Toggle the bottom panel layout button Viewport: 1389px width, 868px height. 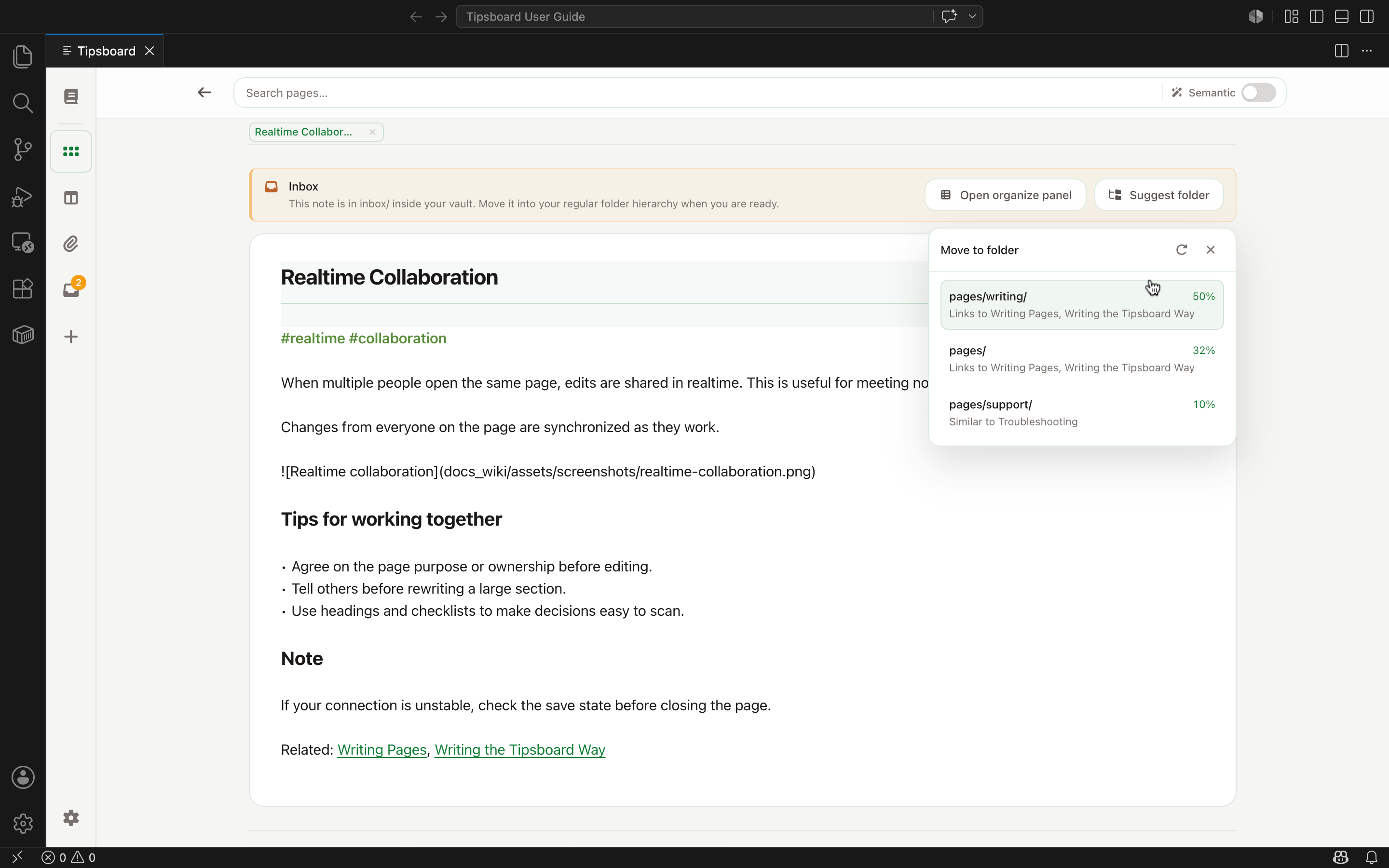point(1342,17)
